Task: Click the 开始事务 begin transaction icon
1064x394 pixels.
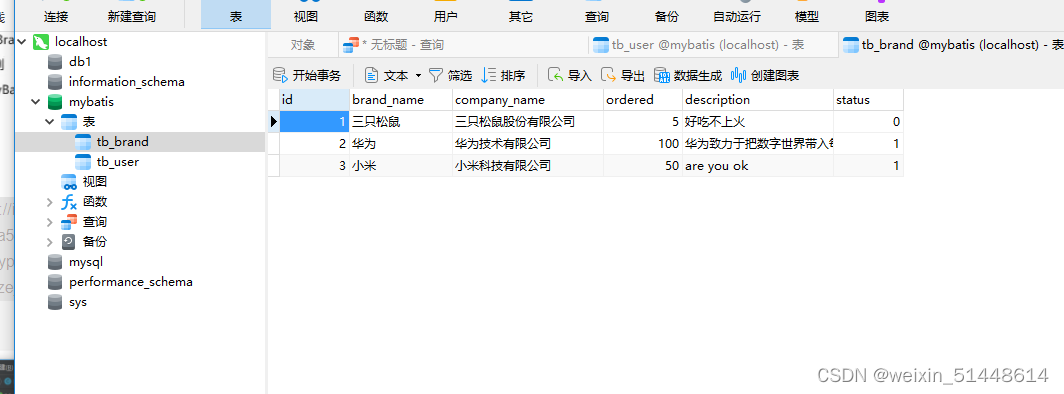Action: (x=280, y=75)
